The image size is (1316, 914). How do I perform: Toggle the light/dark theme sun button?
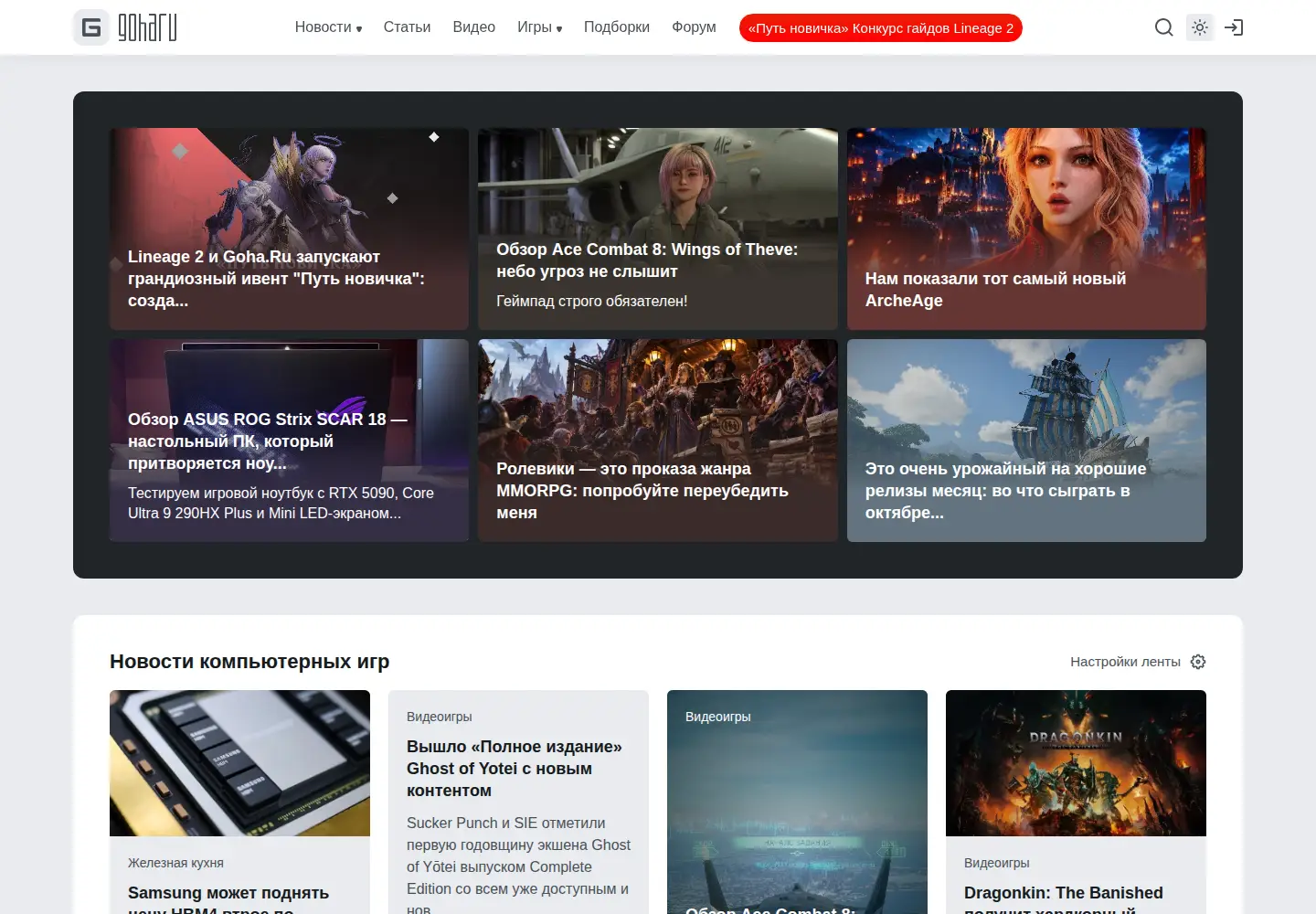pyautogui.click(x=1200, y=27)
